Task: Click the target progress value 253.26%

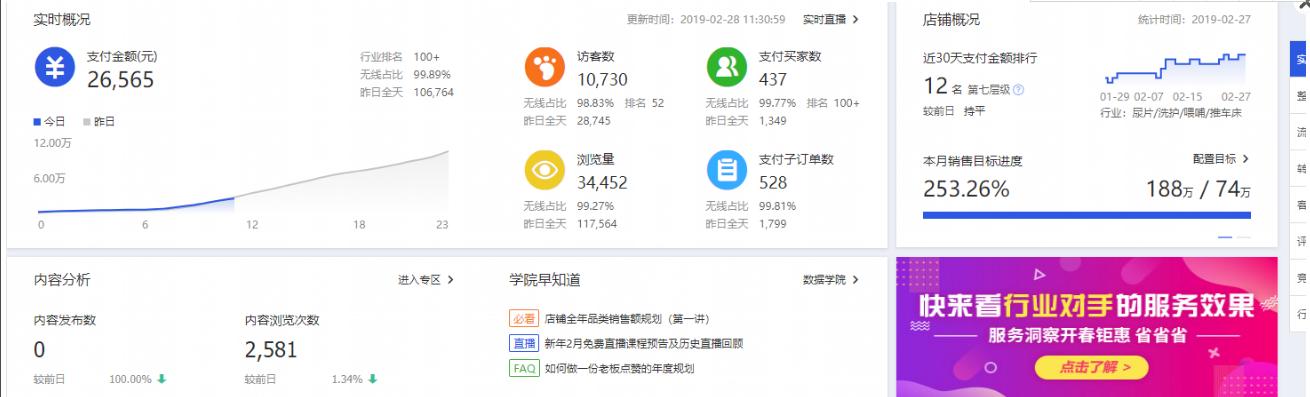Action: point(966,189)
